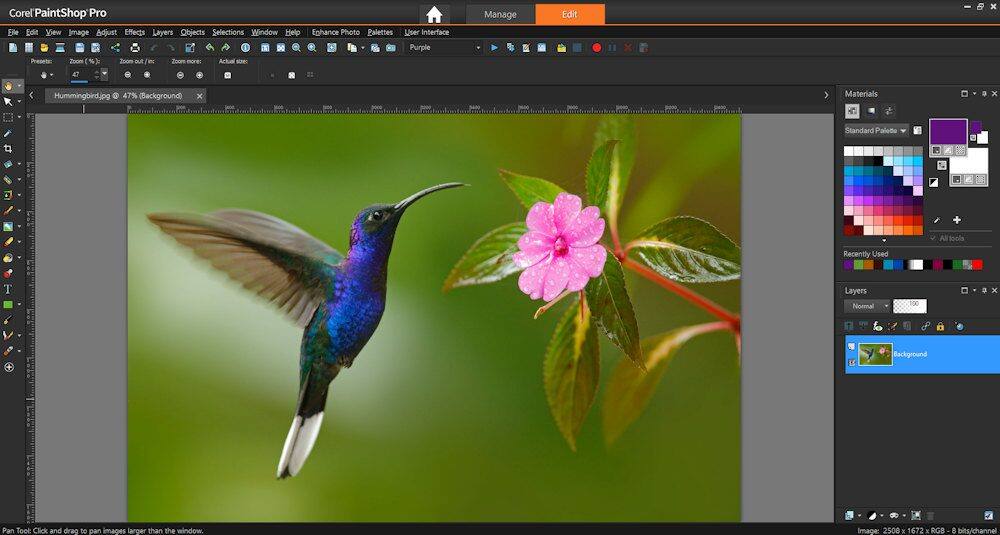Open the Adjust menu
Viewport: 1000px width, 535px height.
(x=107, y=32)
